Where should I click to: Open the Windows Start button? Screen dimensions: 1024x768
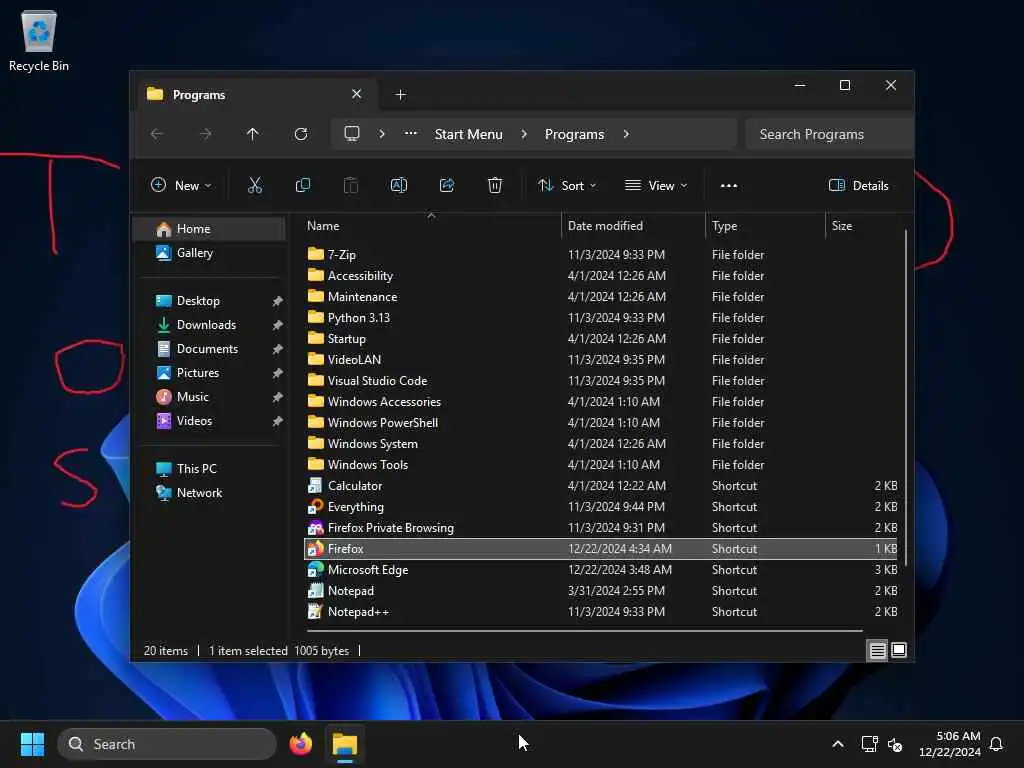tap(32, 744)
